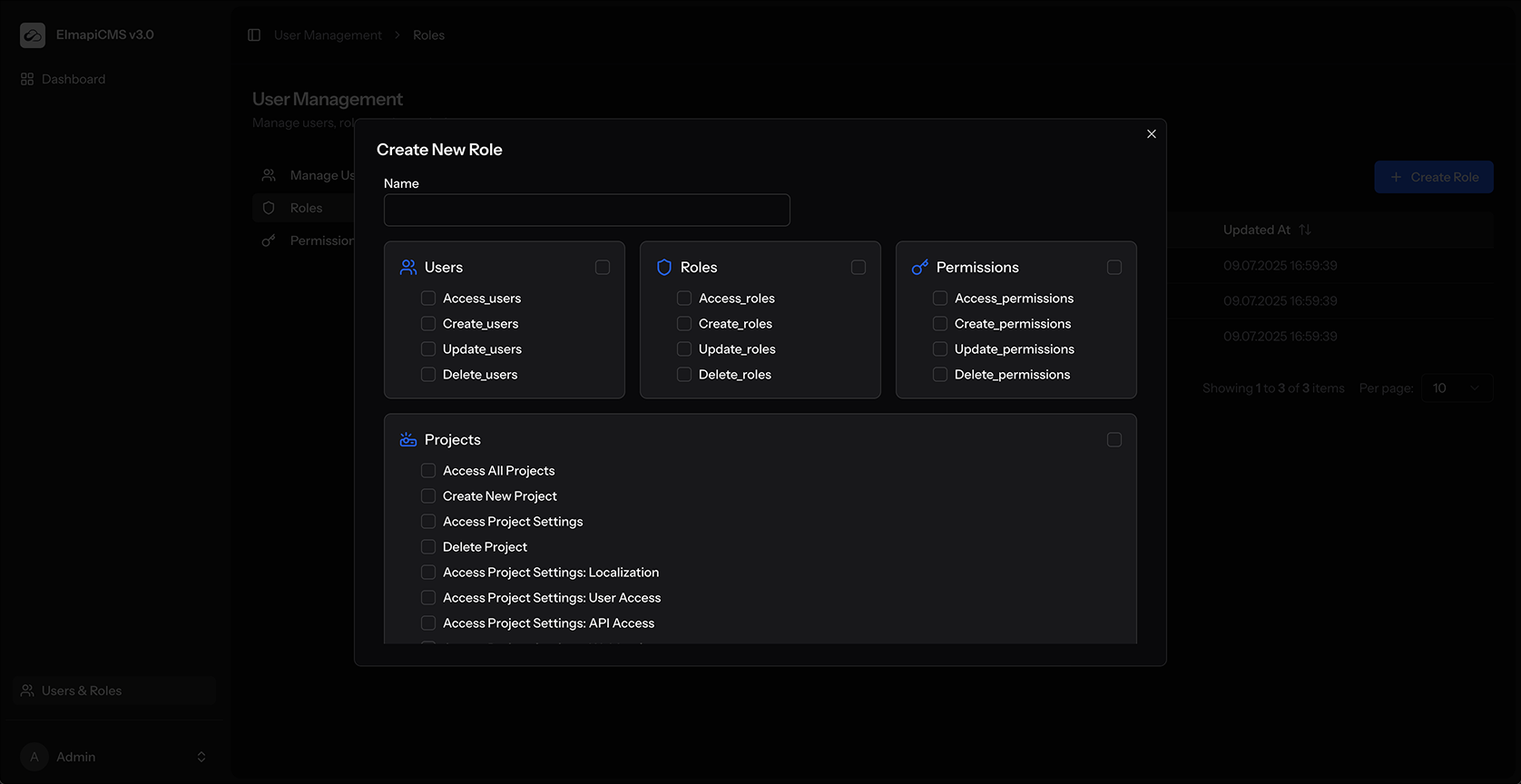Click the Admin avatar circle

34,757
